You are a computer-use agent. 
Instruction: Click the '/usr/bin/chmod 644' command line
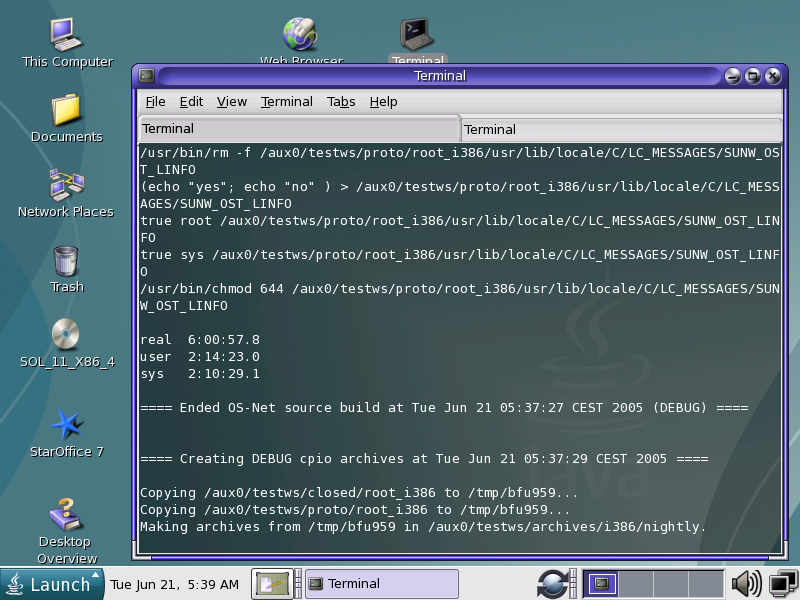pyautogui.click(x=460, y=297)
